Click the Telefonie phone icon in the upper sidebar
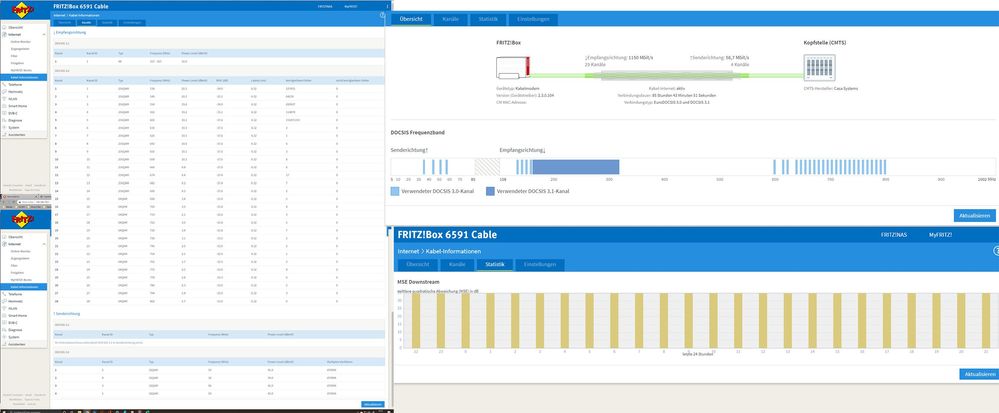999x413 pixels. click(x=4, y=84)
